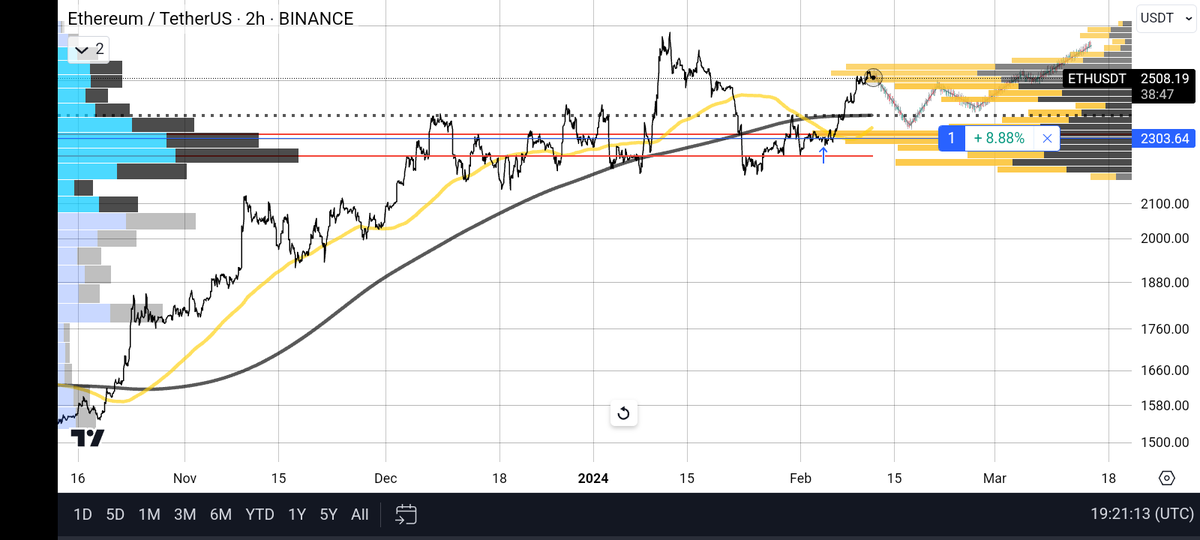This screenshot has height=540, width=1200.
Task: Click the TradingView logo
Action: tap(89, 437)
